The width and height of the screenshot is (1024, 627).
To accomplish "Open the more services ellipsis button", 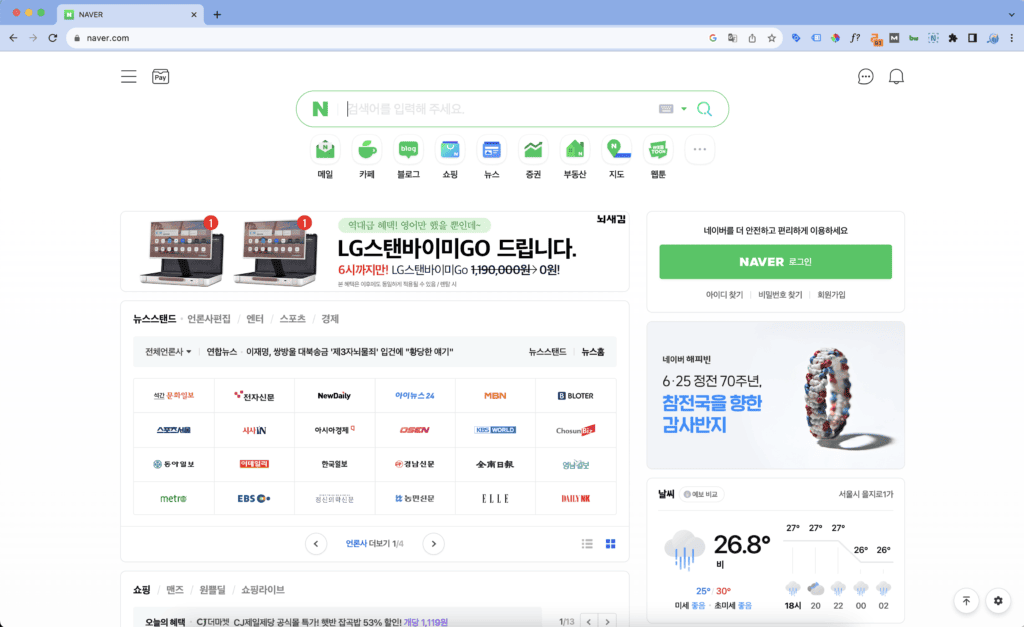I will coord(699,150).
